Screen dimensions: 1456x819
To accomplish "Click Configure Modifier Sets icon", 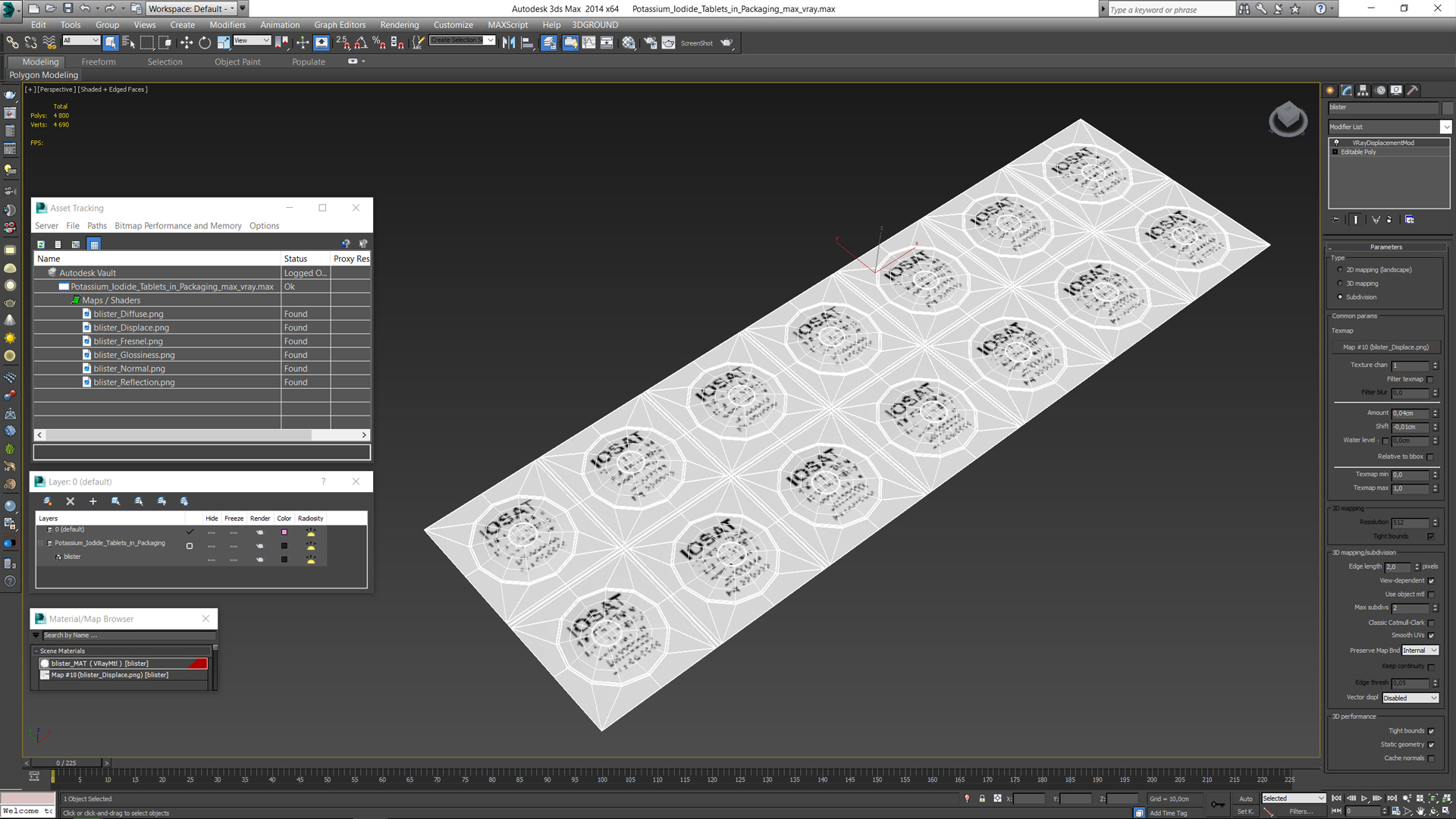I will pyautogui.click(x=1409, y=220).
